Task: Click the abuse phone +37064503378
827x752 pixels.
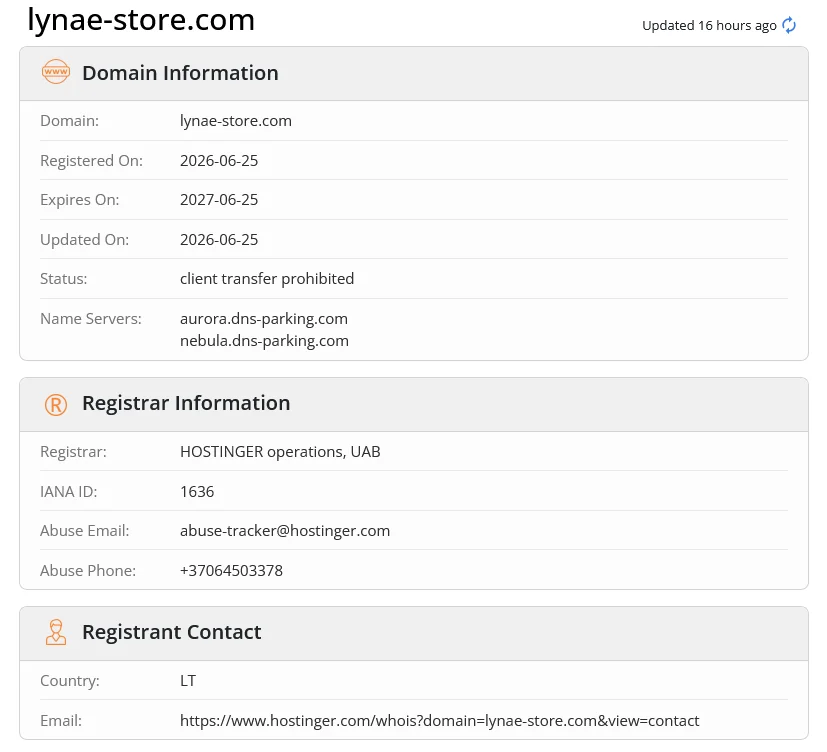Action: click(231, 571)
